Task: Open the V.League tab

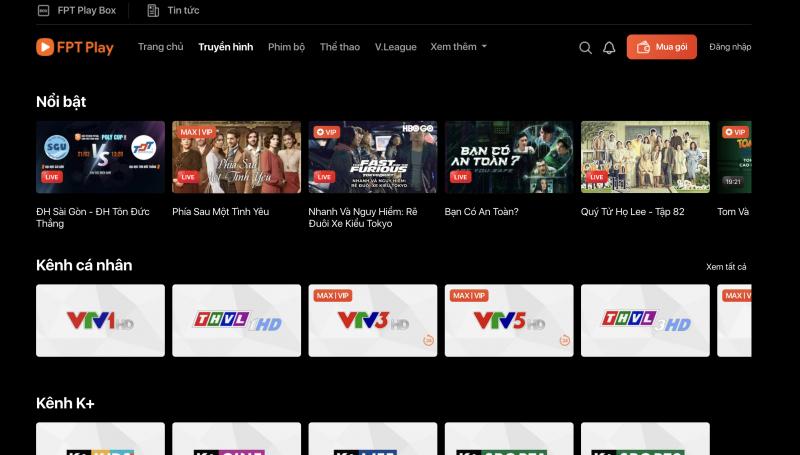Action: pyautogui.click(x=395, y=47)
